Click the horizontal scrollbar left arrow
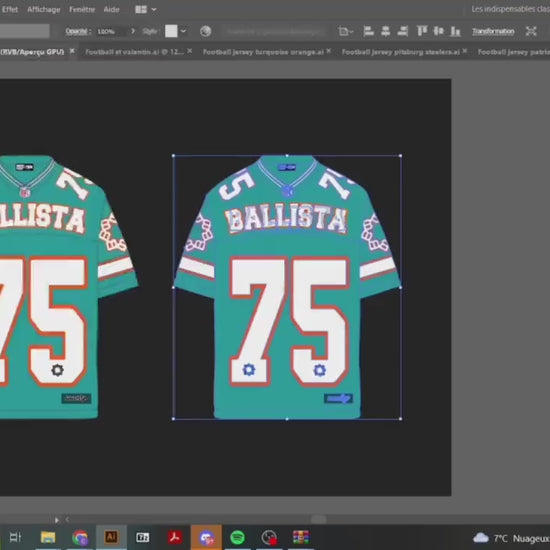The height and width of the screenshot is (550, 550). [67, 519]
